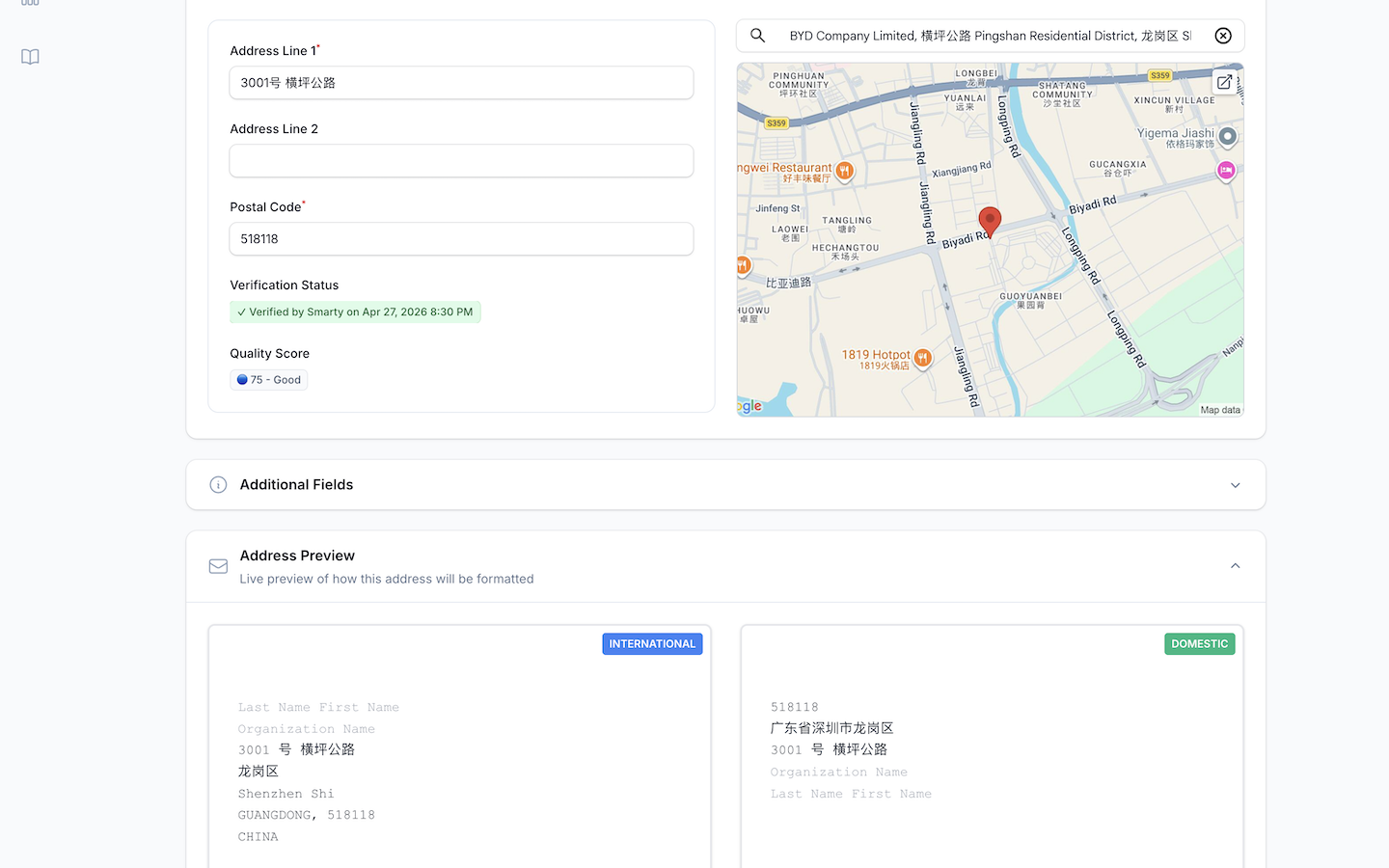Viewport: 1389px width, 868px height.
Task: Click the Verified by Smarty status badge
Action: [x=355, y=312]
